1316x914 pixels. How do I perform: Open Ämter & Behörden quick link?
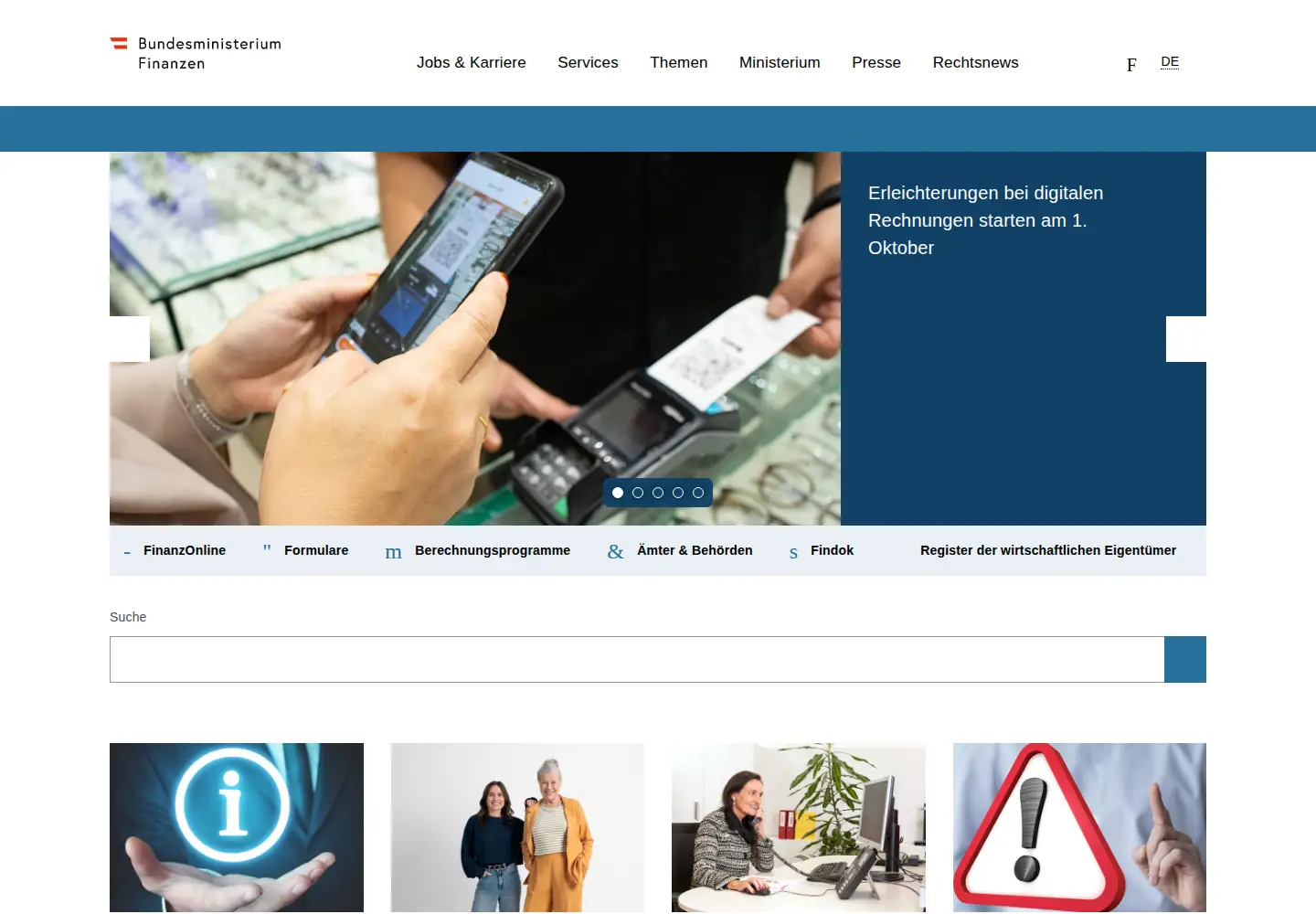coord(695,550)
